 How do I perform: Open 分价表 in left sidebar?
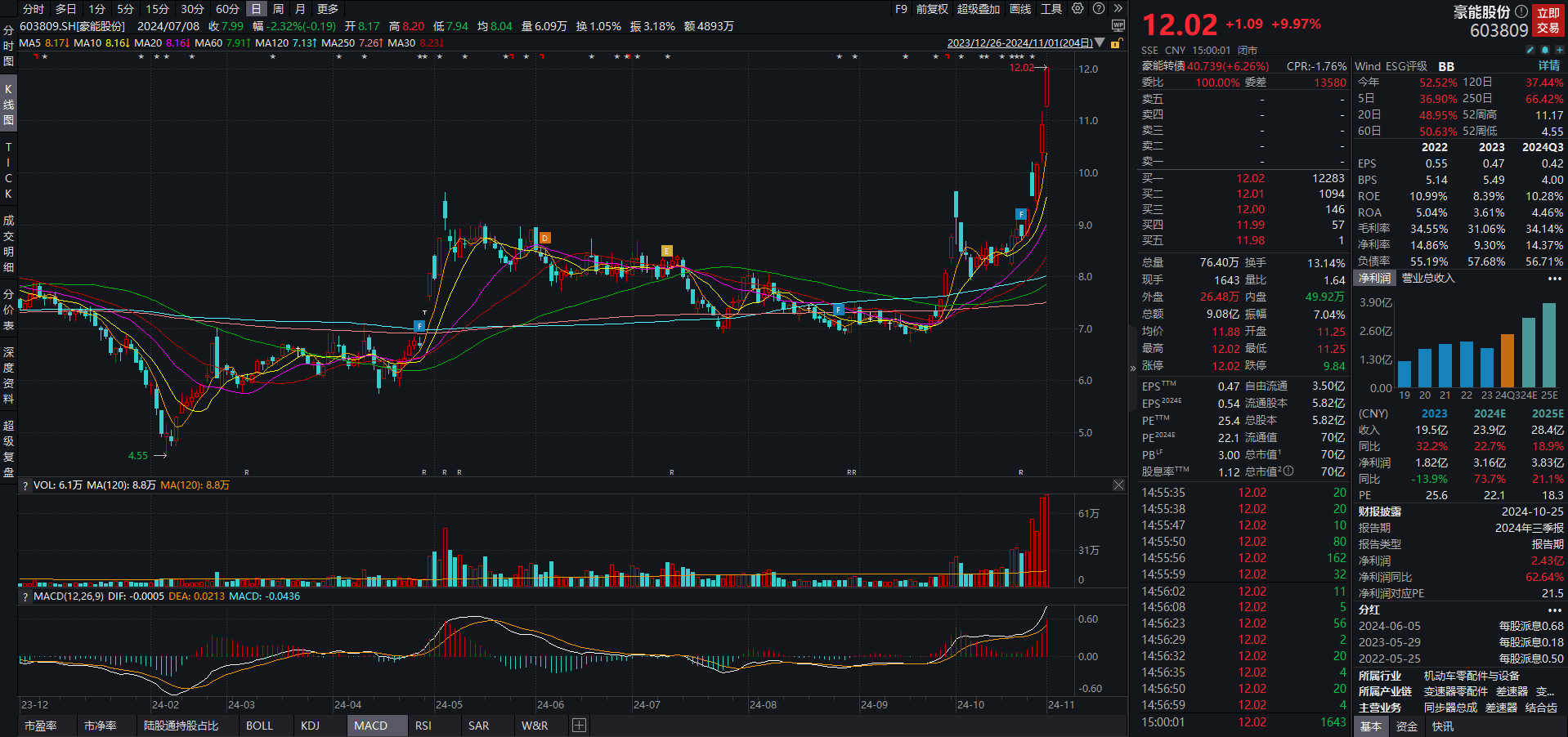(8, 310)
